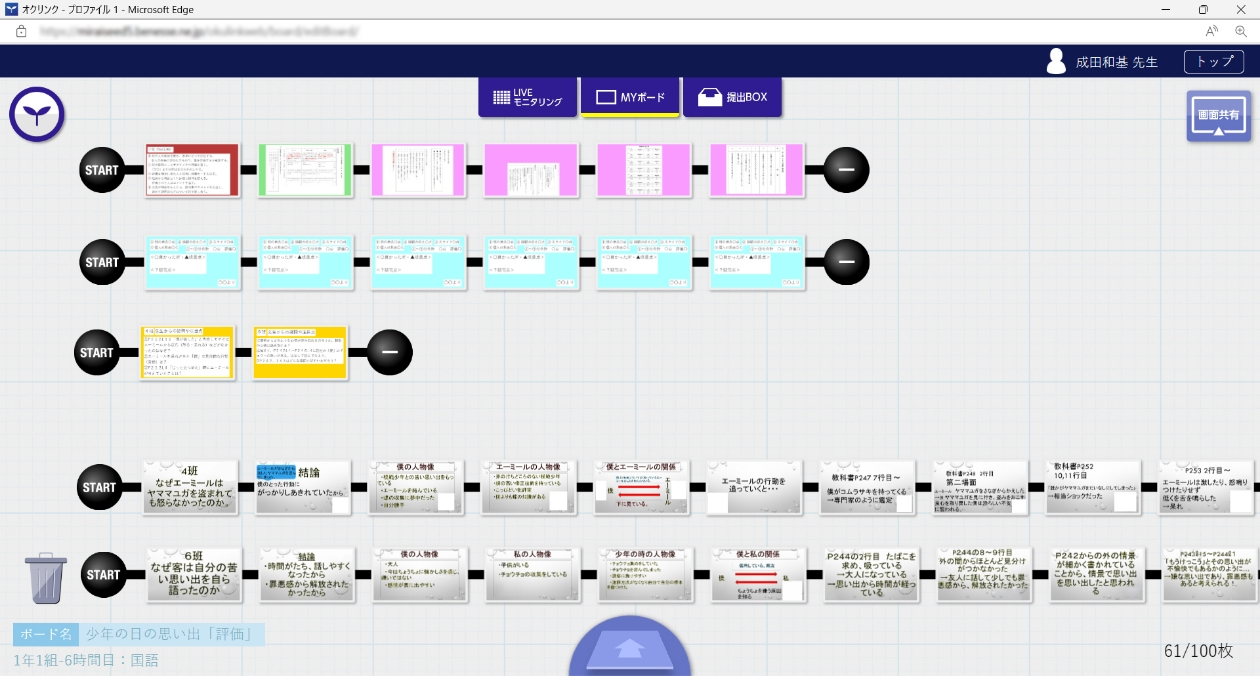The width and height of the screenshot is (1260, 676).
Task: Click minus button ending cyan cards row
Action: pyautogui.click(x=846, y=262)
